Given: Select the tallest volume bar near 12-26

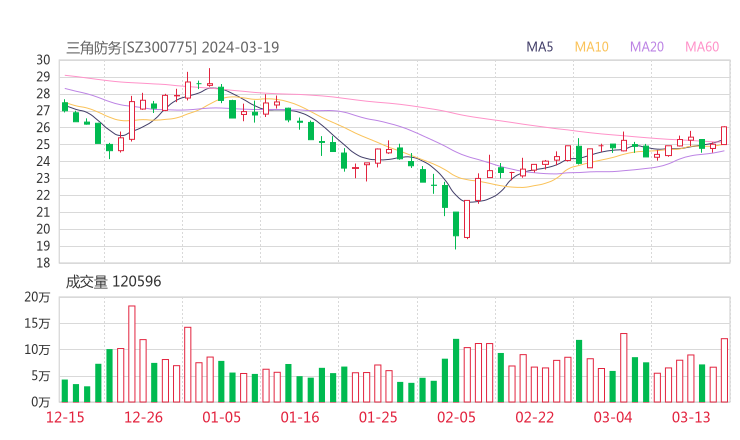Looking at the screenshot, I should [x=132, y=354].
